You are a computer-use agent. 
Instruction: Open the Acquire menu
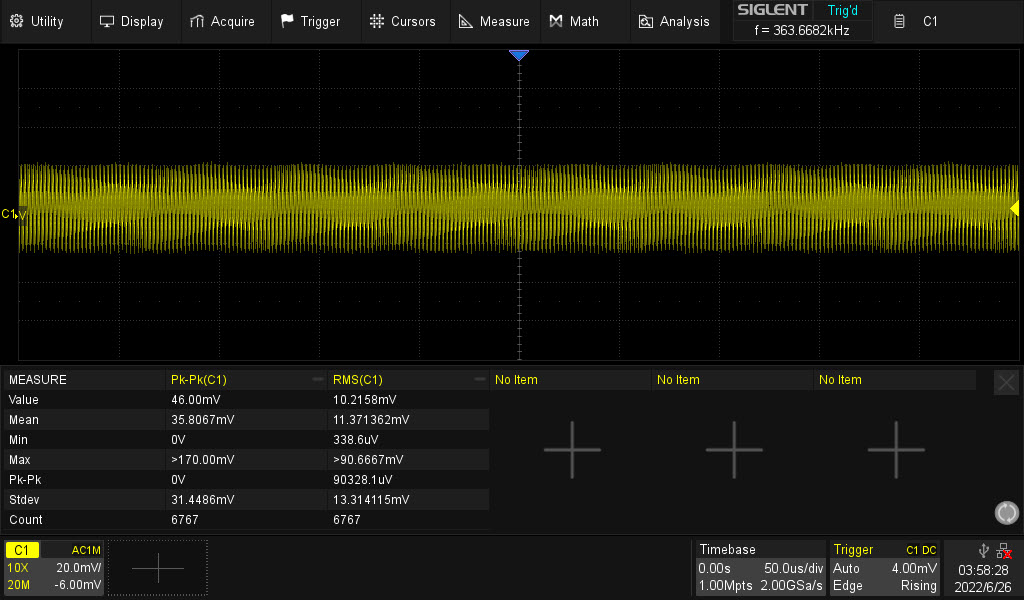tap(222, 21)
